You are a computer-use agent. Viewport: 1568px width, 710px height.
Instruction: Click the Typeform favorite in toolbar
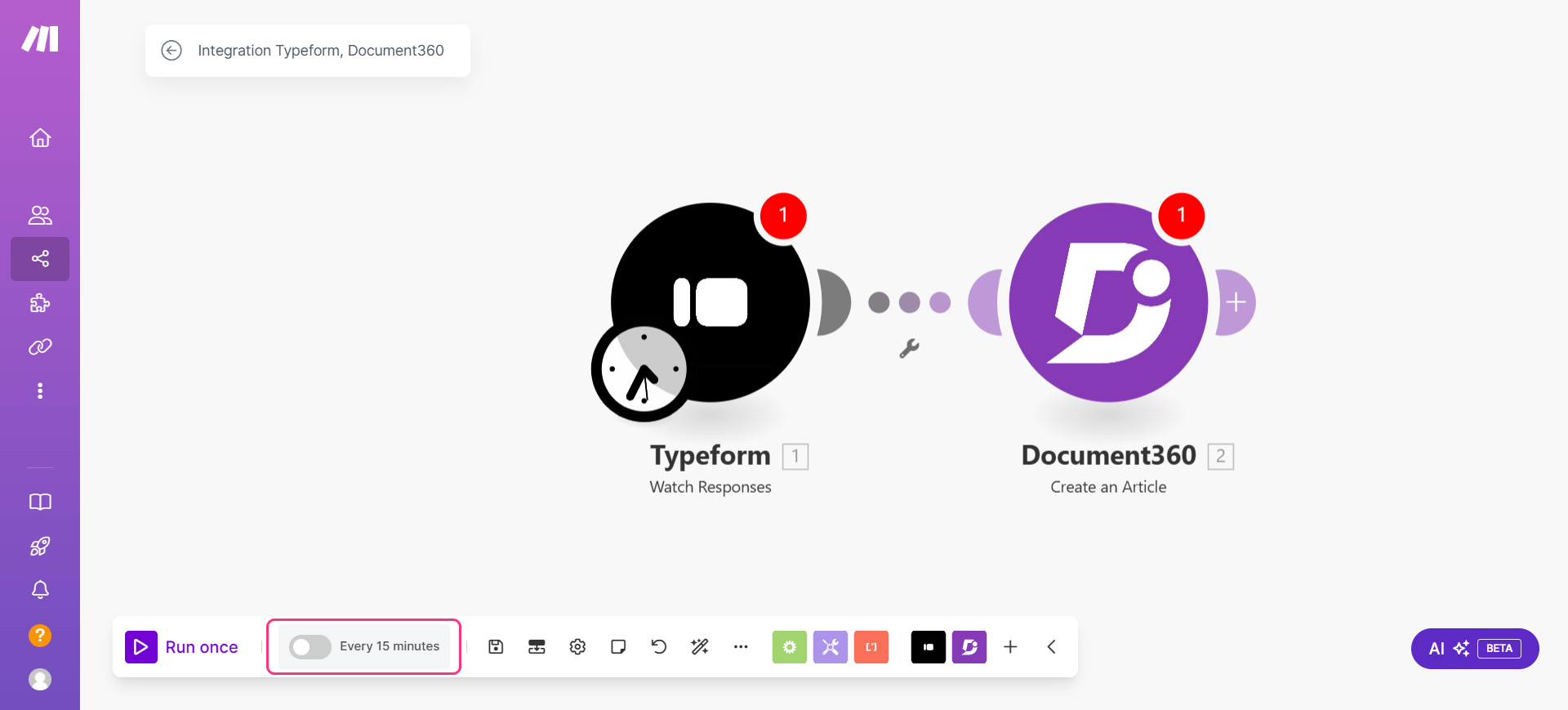coord(929,647)
